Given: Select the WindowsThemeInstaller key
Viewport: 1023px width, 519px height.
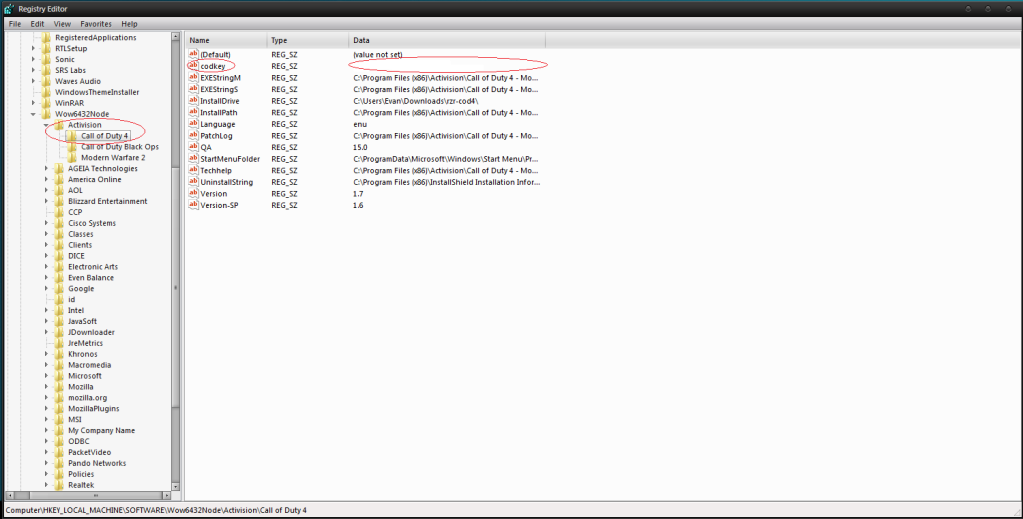Looking at the screenshot, I should pos(97,92).
